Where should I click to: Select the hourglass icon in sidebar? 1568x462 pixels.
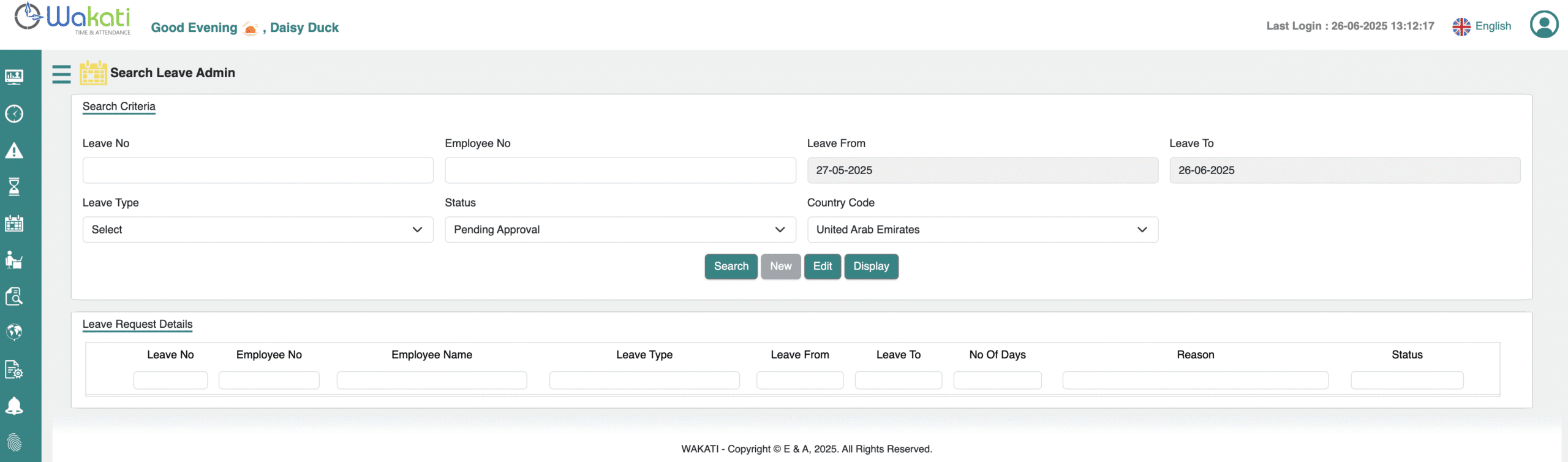click(14, 186)
